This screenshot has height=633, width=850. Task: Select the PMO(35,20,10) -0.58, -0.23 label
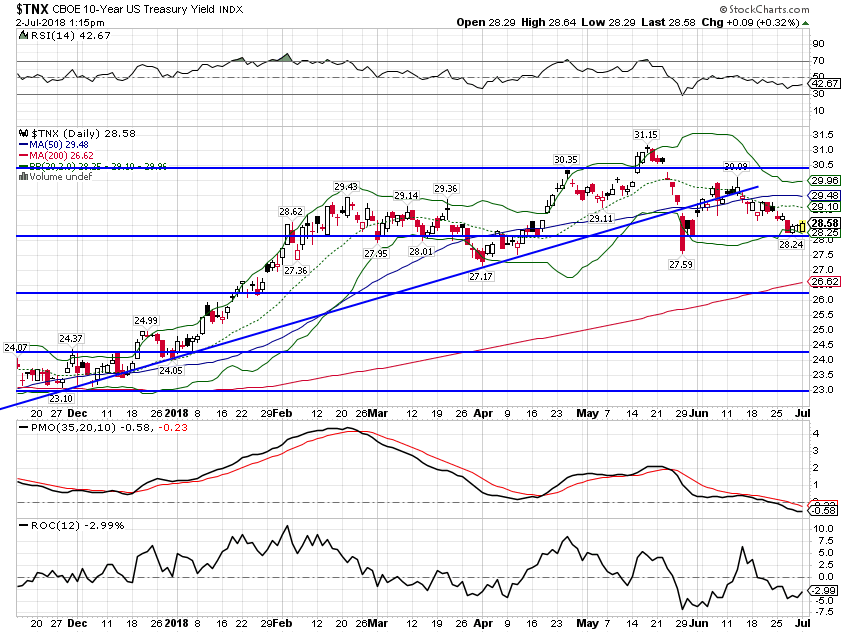[x=110, y=428]
